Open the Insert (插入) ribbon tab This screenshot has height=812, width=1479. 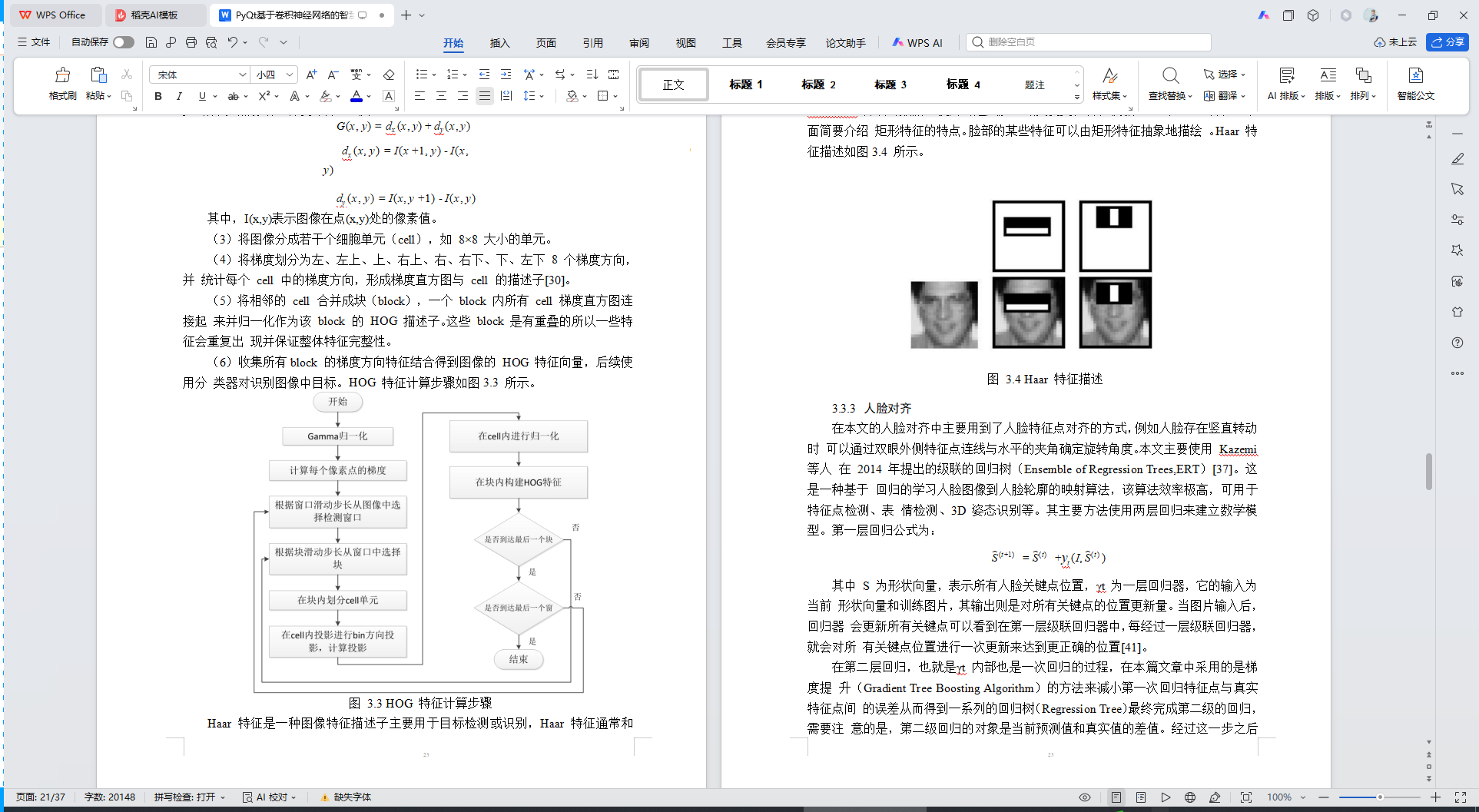(499, 43)
